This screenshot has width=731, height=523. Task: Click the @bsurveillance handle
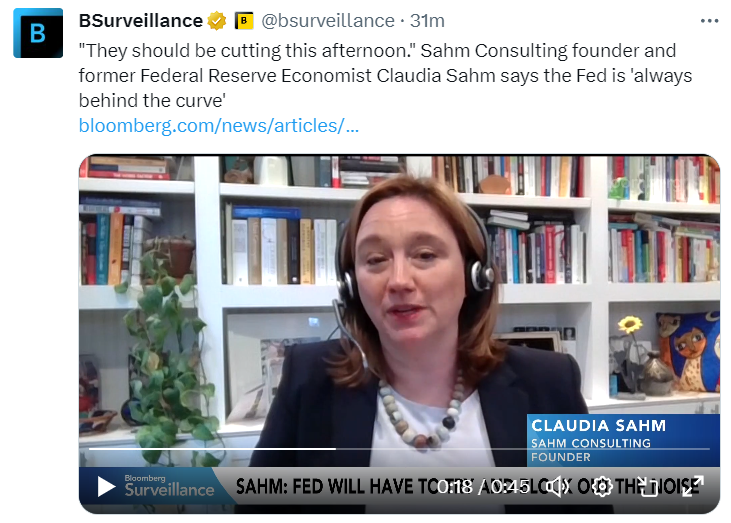pyautogui.click(x=328, y=21)
